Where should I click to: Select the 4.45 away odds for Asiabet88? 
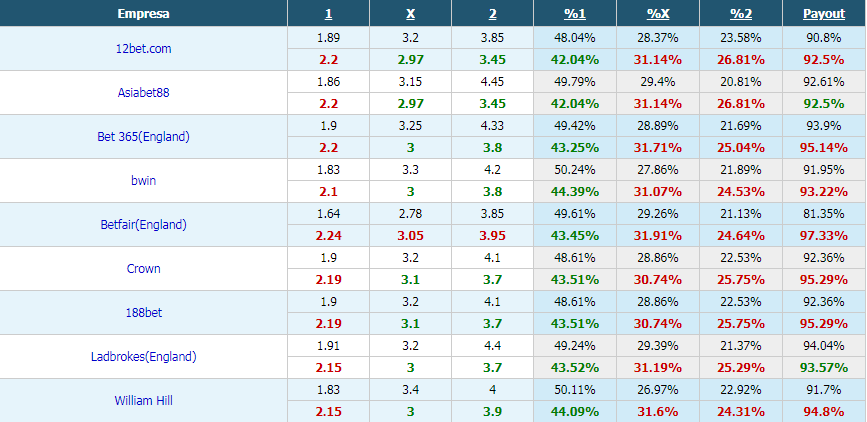[x=492, y=82]
